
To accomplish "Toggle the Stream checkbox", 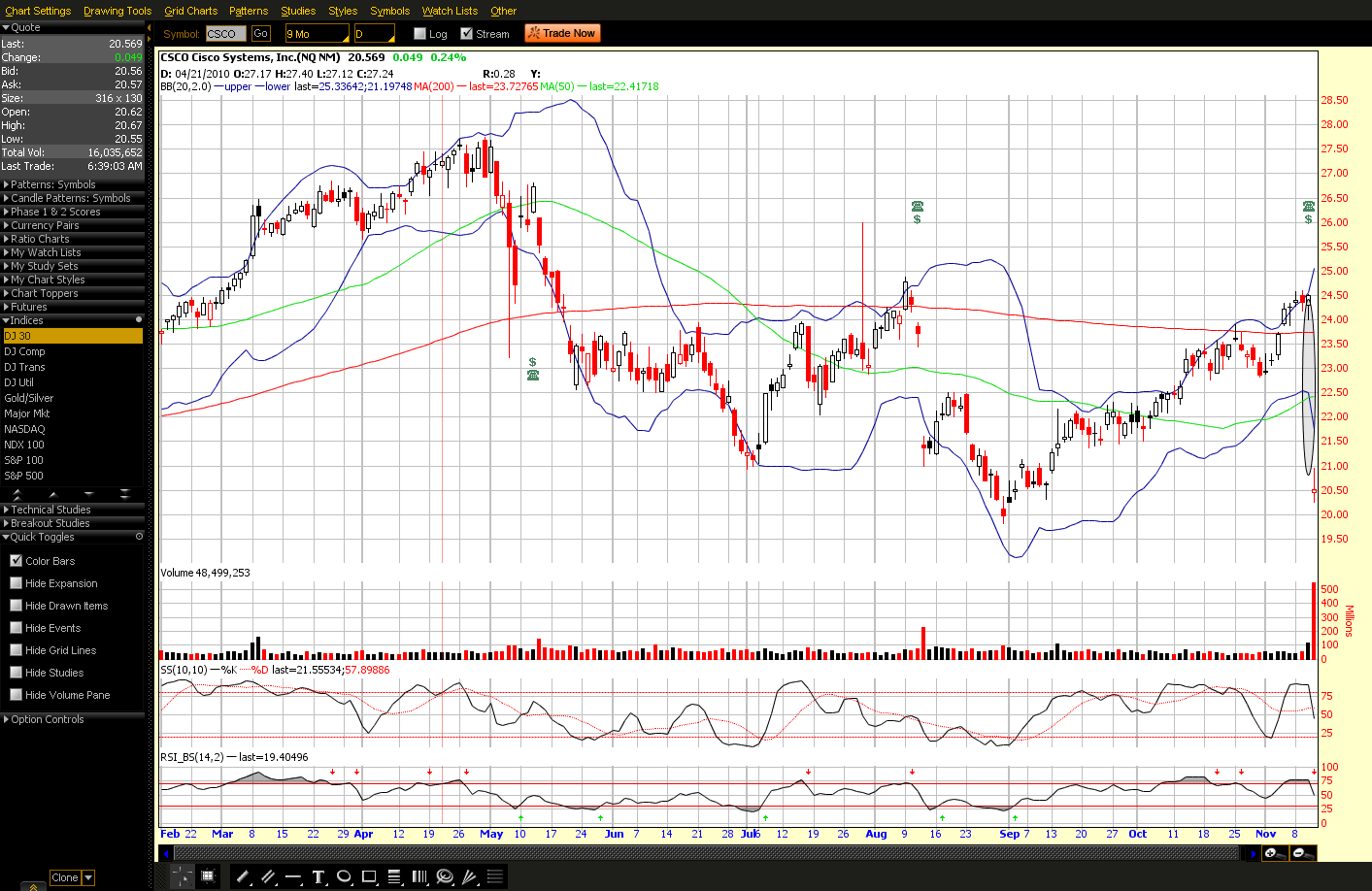I will (467, 34).
